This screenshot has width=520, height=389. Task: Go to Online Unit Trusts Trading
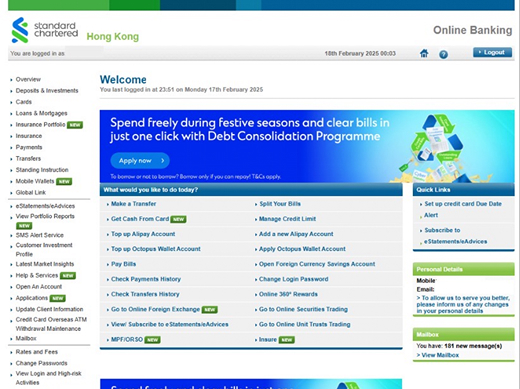305,324
